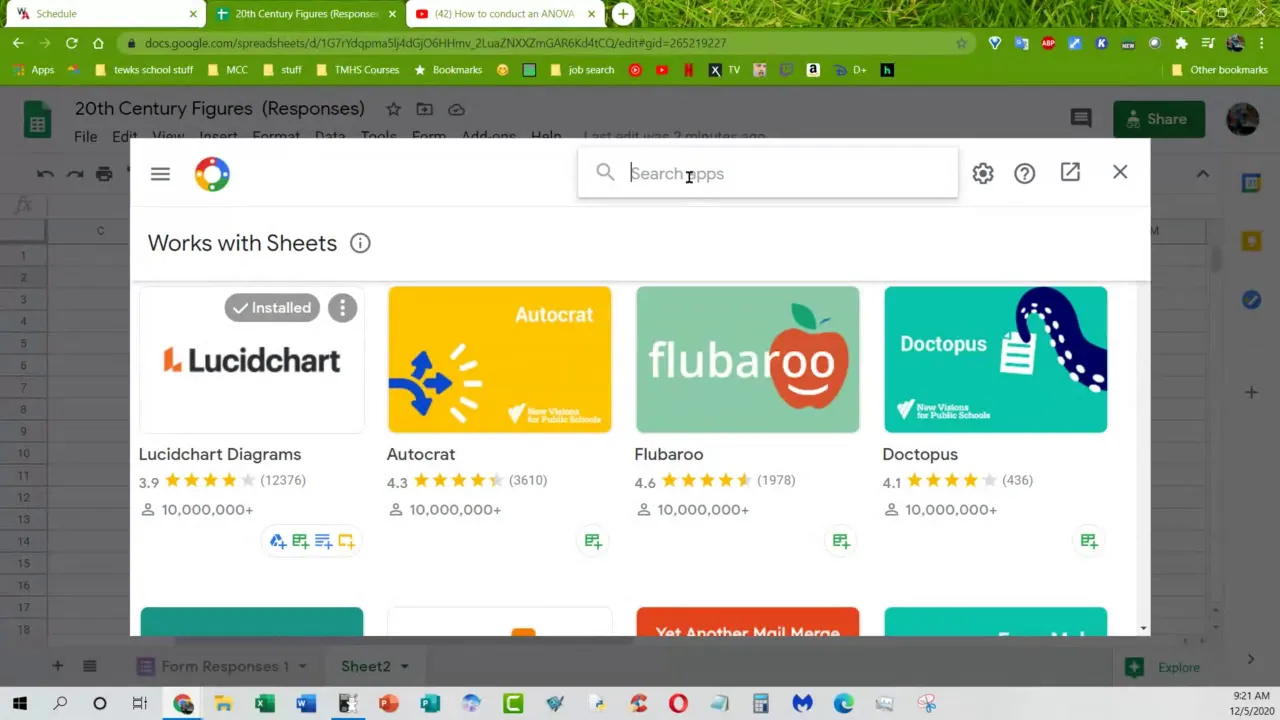The height and width of the screenshot is (720, 1280).
Task: Open the Sheet2 tab dropdown arrow
Action: tap(405, 666)
